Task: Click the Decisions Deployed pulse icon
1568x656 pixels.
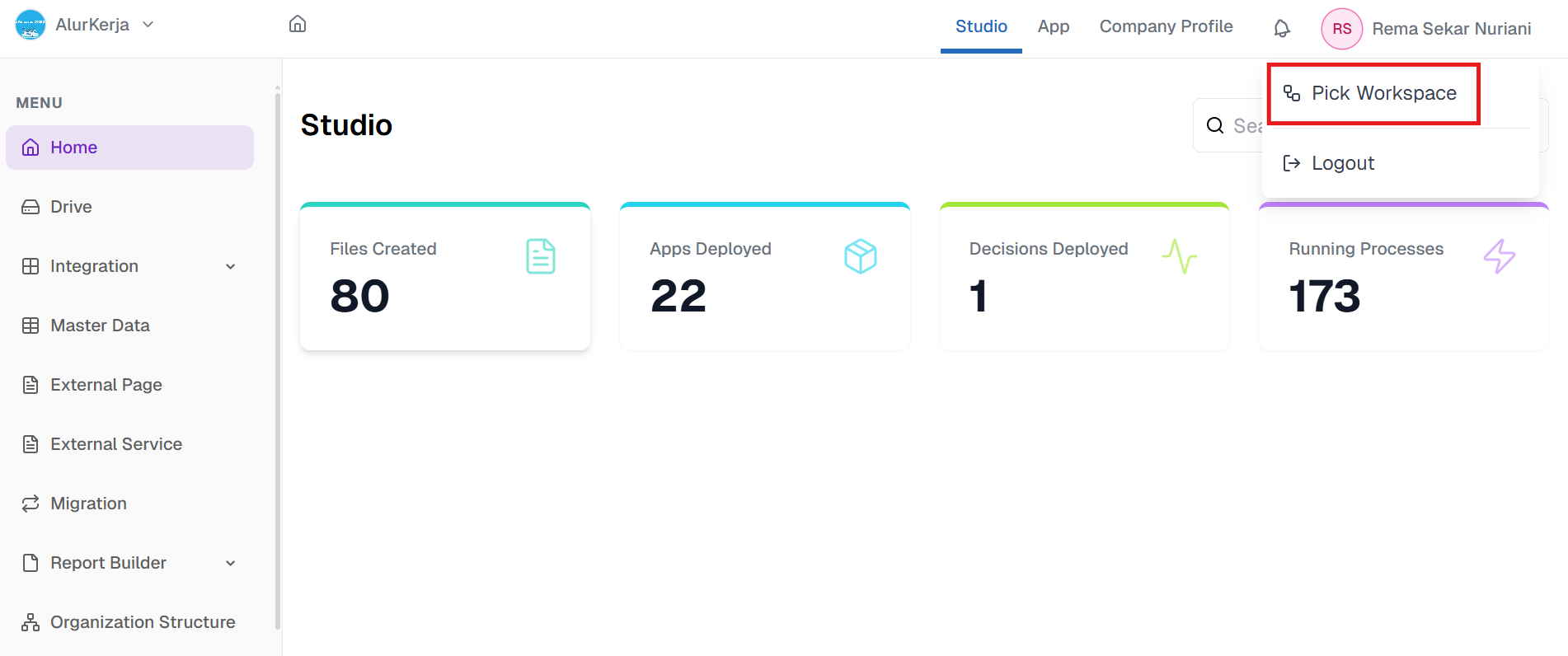Action: pos(1180,256)
